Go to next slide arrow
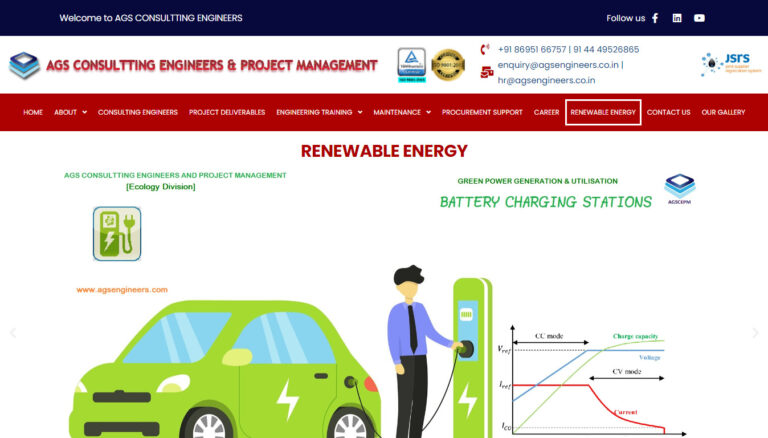Viewport: 768px width, 438px height. [x=755, y=333]
